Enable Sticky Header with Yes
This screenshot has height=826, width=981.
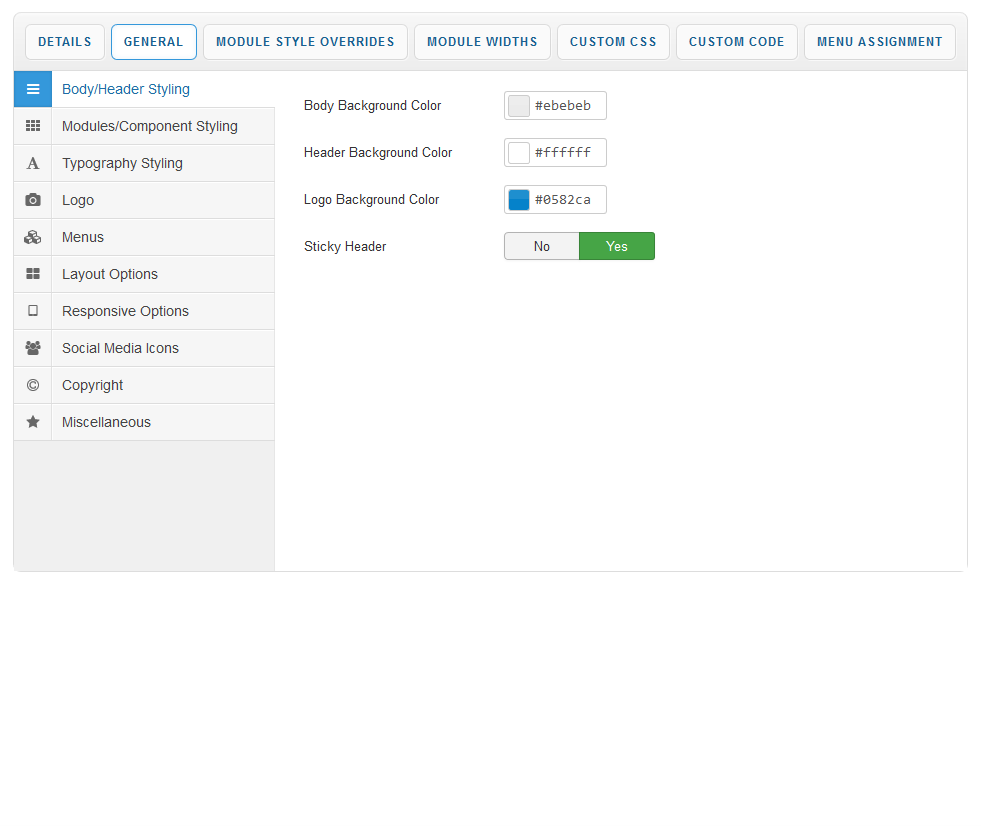pyautogui.click(x=617, y=246)
